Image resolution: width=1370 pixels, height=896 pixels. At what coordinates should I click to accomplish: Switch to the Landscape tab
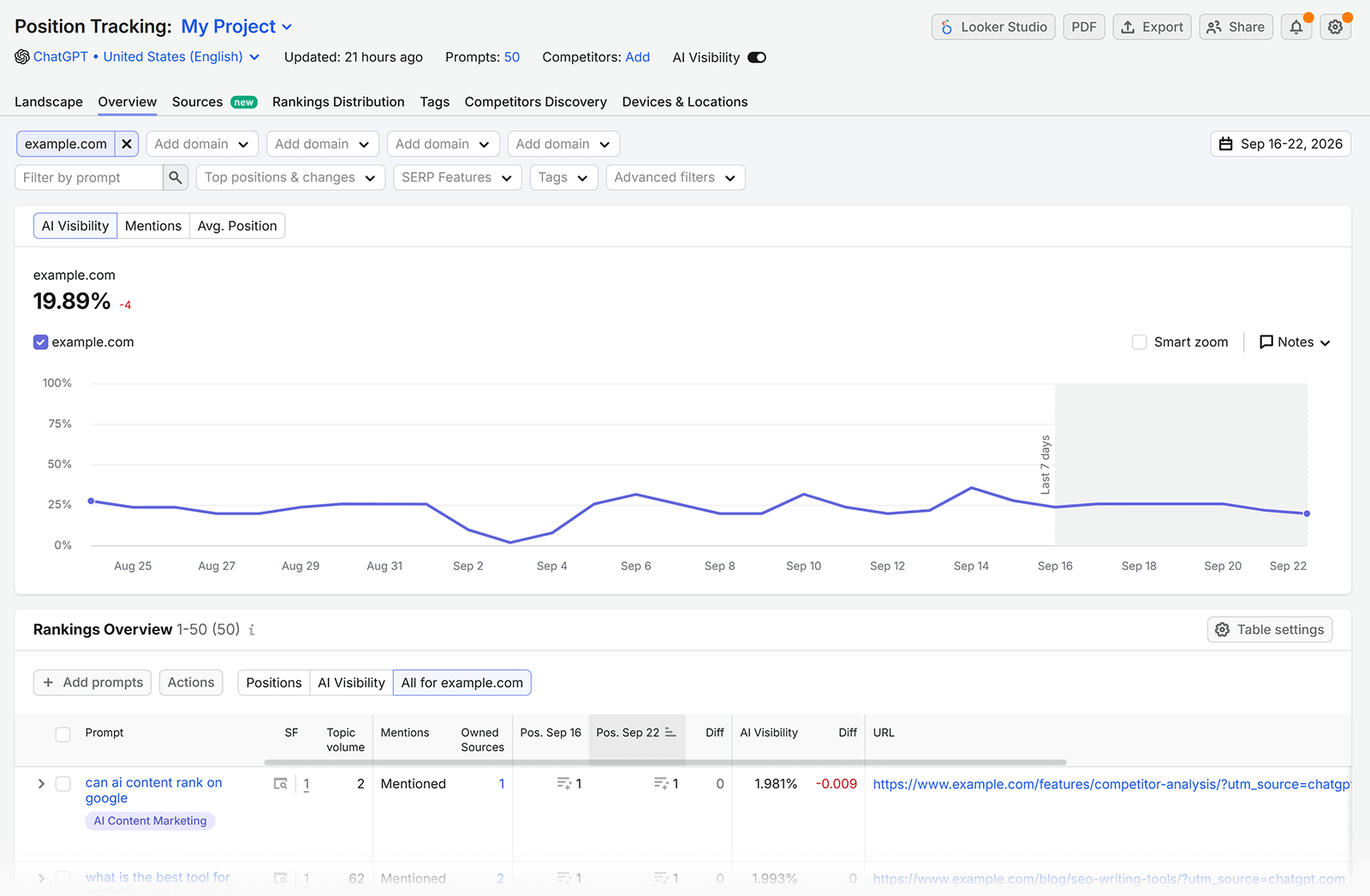click(x=49, y=102)
